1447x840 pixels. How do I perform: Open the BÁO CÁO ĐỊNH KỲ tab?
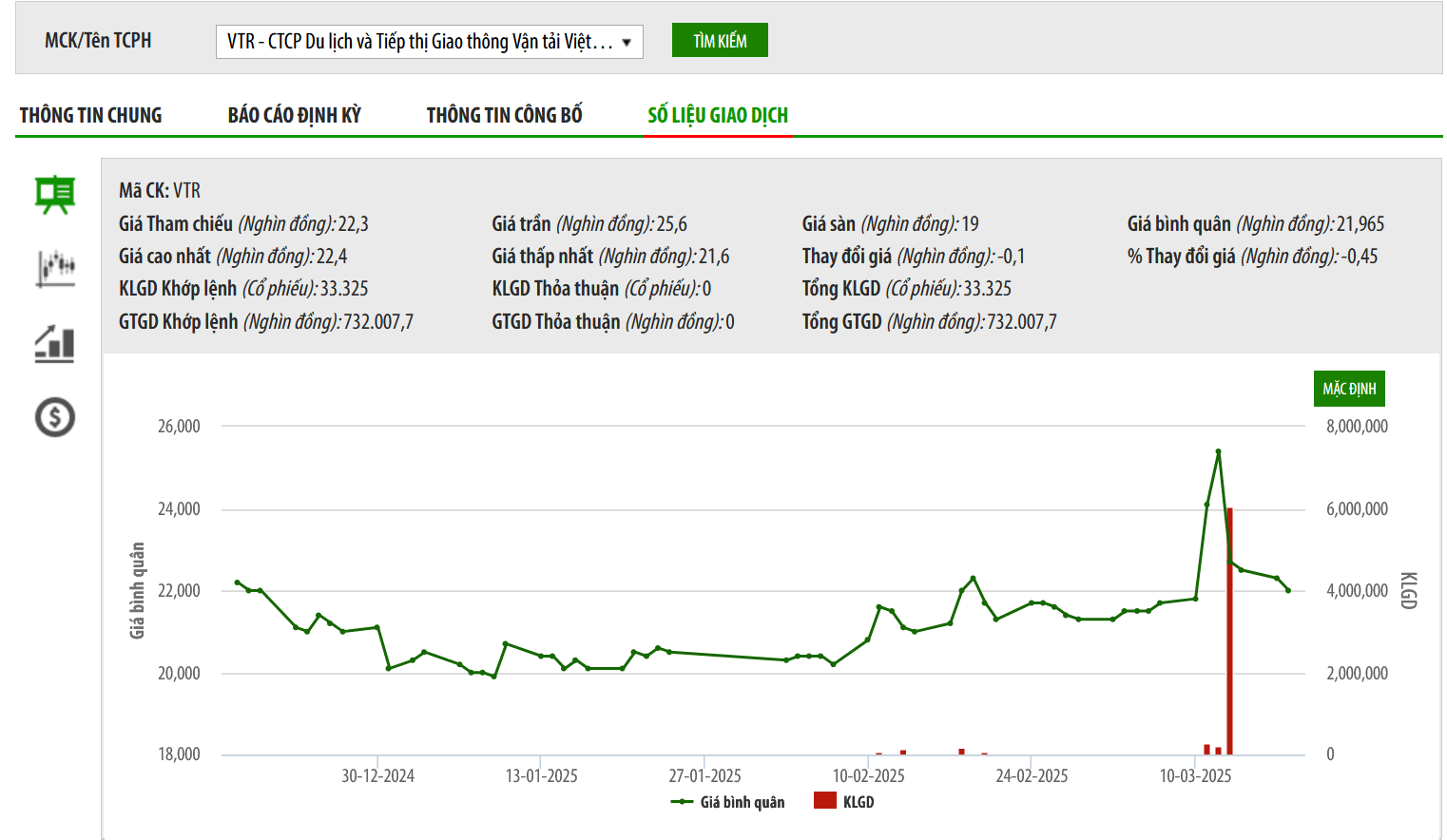point(294,116)
